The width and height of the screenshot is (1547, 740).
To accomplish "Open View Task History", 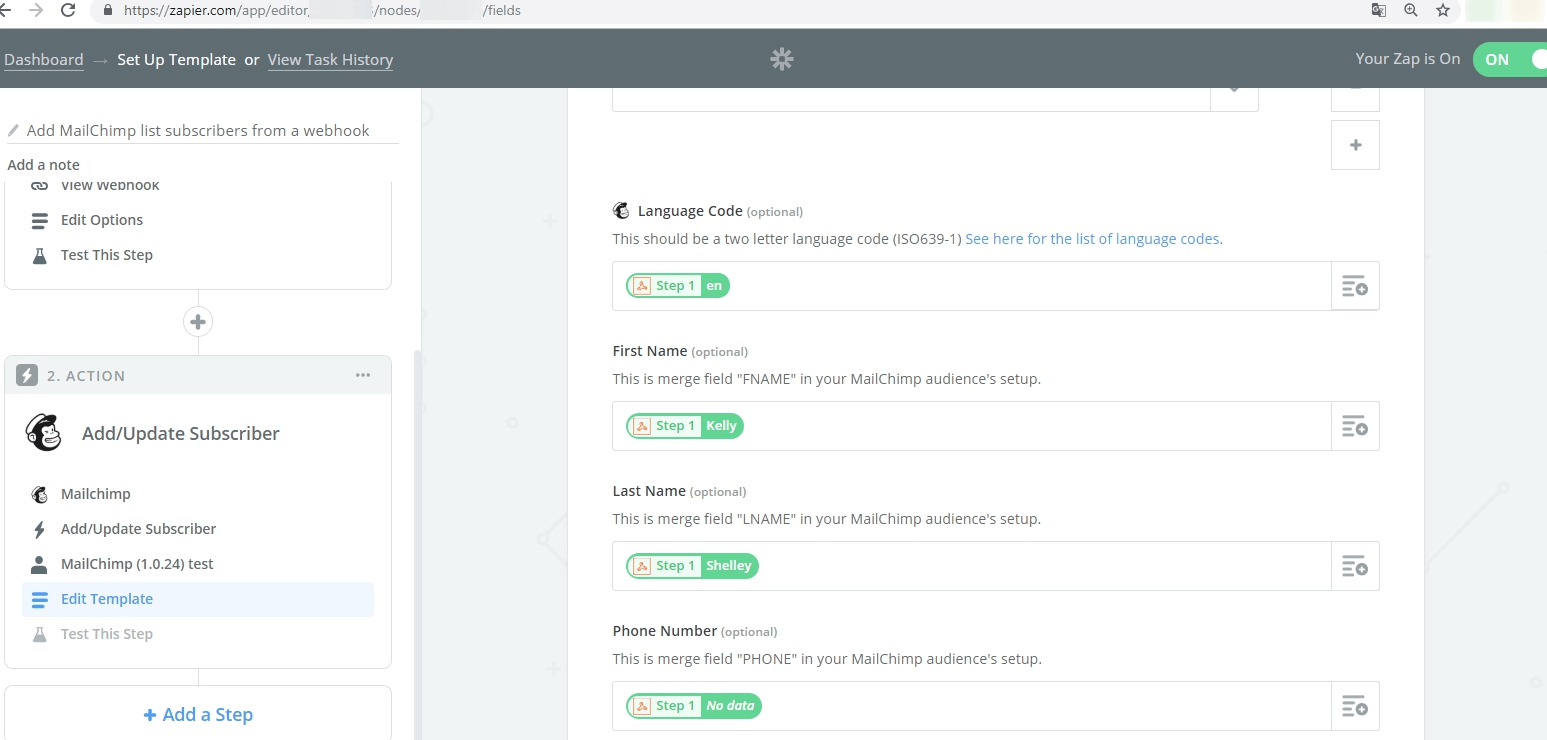I will (x=330, y=60).
